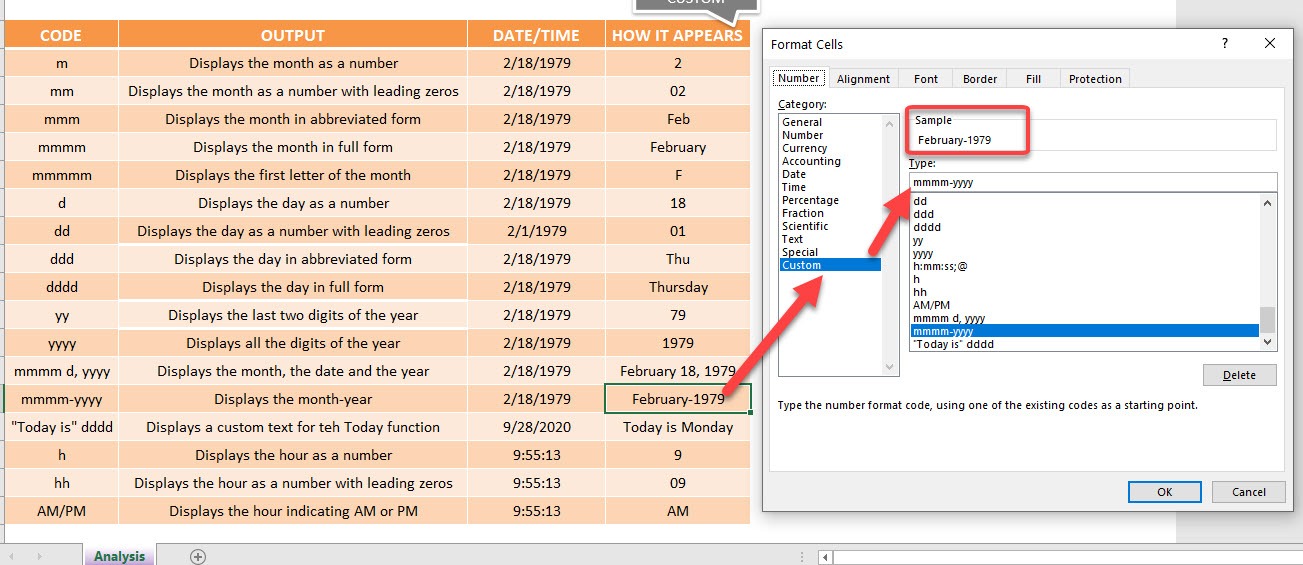The width and height of the screenshot is (1303, 565).
Task: Select cell 'Displays the month-year'
Action: 293,399
